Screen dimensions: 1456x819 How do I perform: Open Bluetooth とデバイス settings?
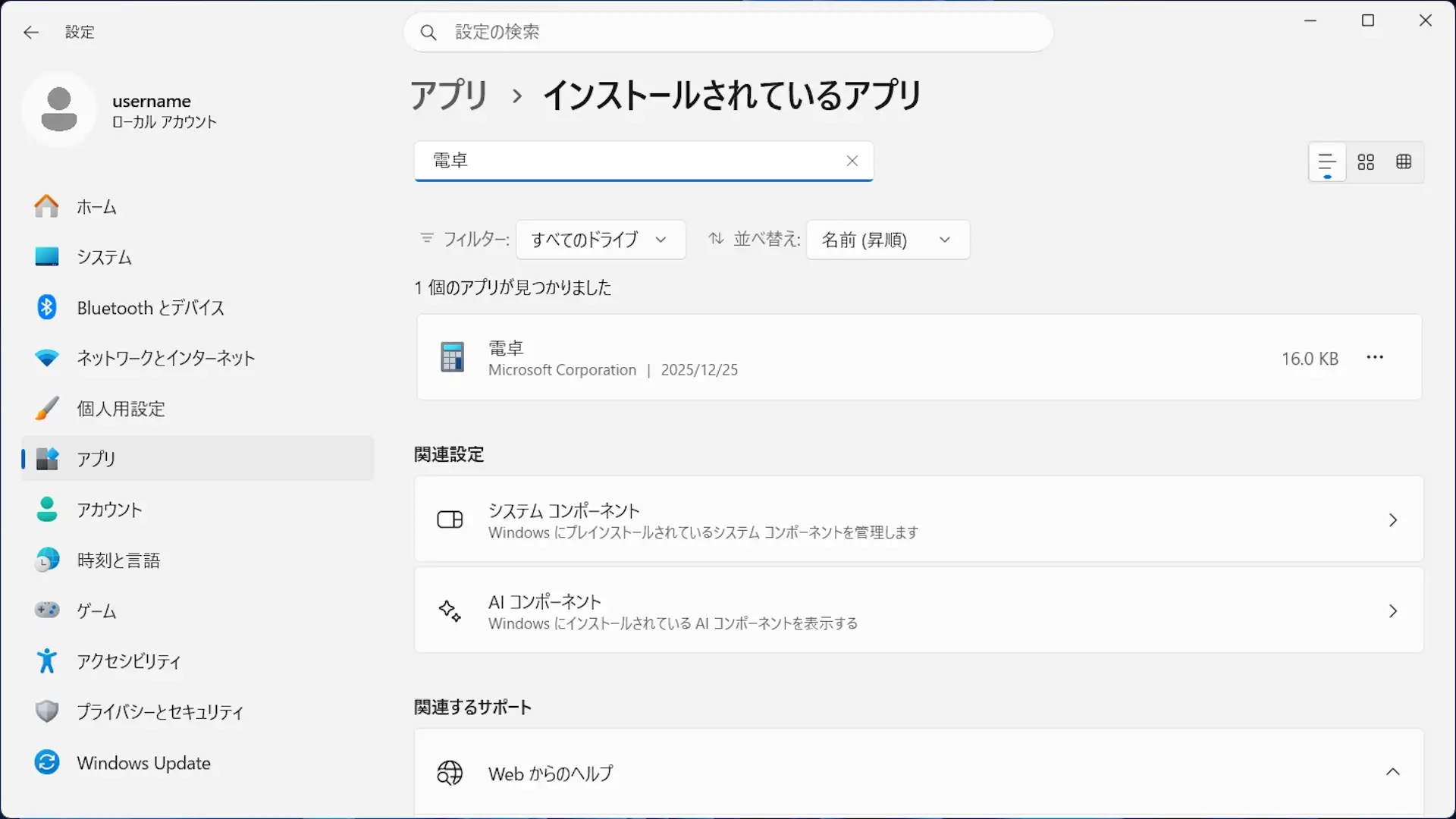(x=198, y=308)
